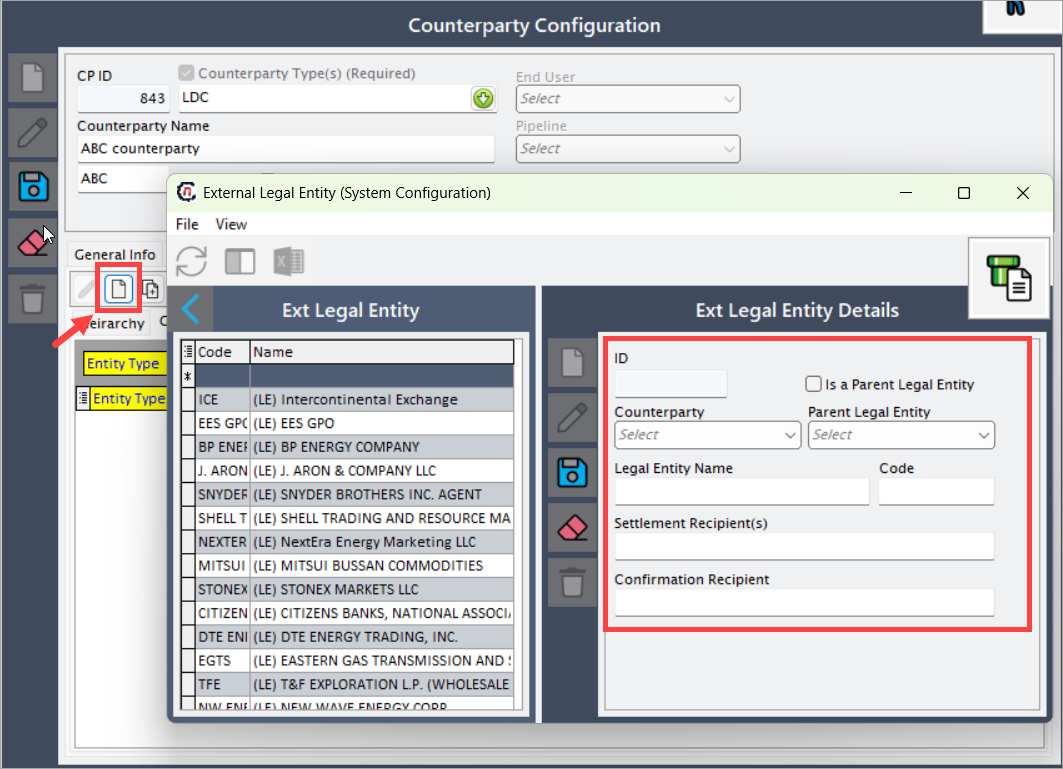Open the Parent Legal Entity dropdown

902,435
